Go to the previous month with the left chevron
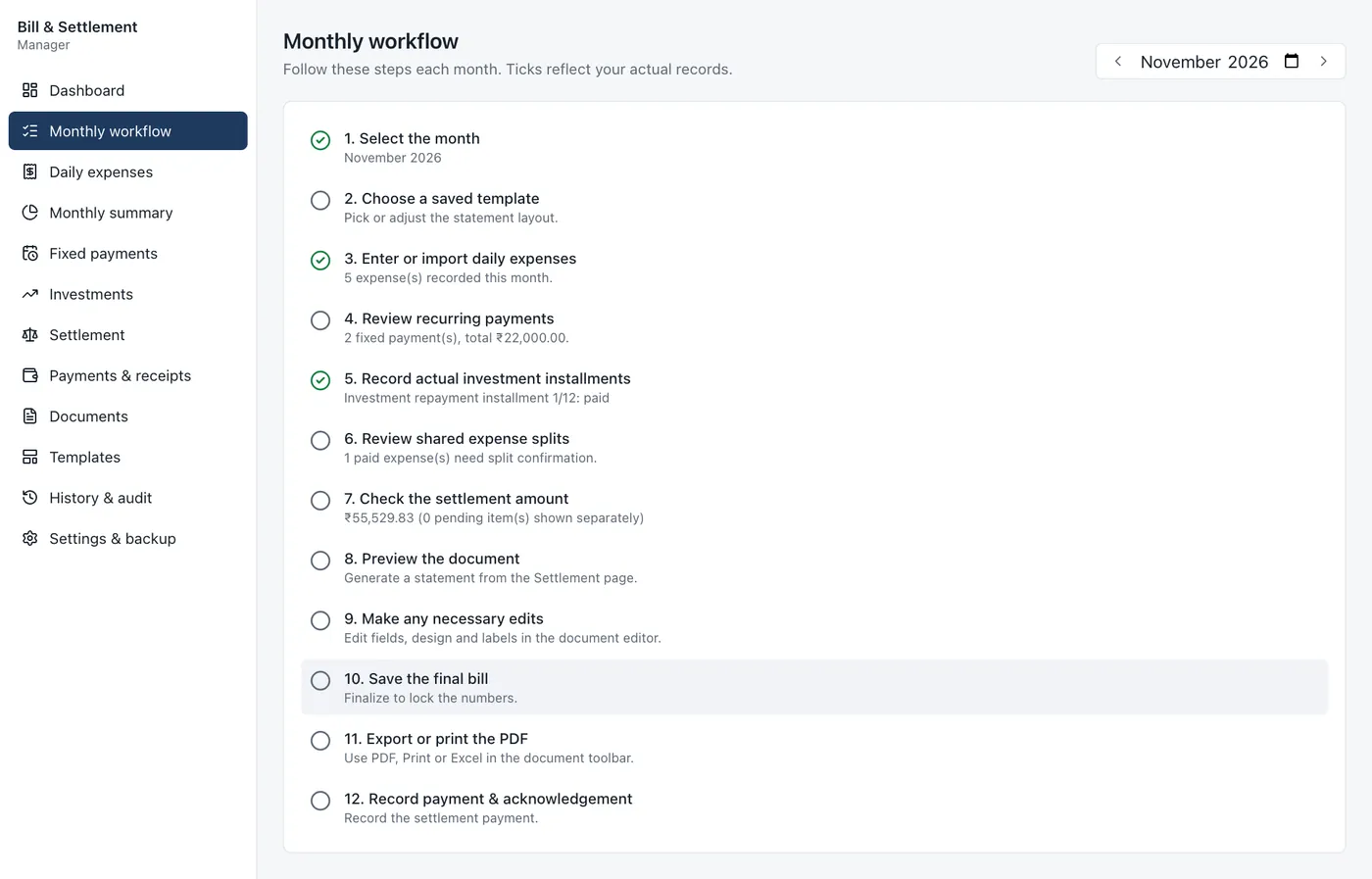Viewport: 1372px width, 879px height. coord(1118,61)
